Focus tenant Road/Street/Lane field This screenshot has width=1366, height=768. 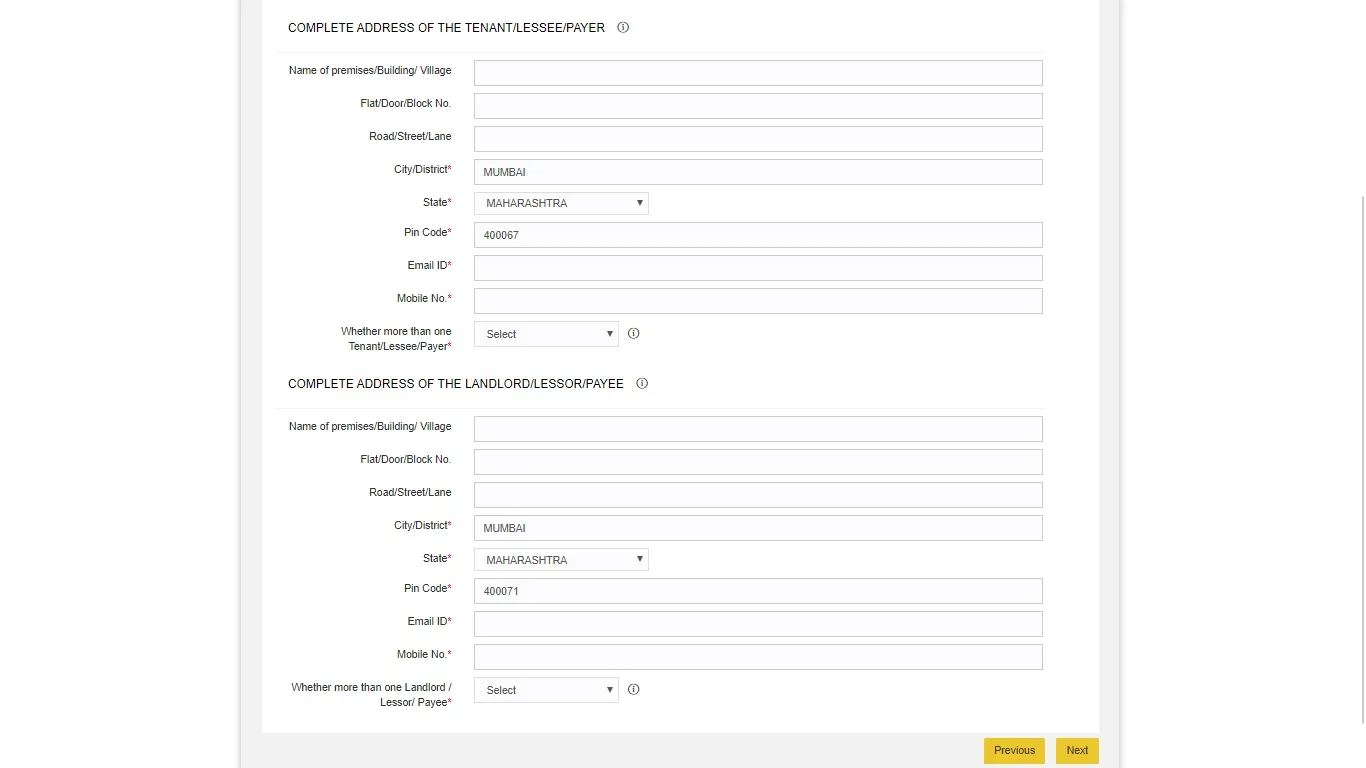758,139
